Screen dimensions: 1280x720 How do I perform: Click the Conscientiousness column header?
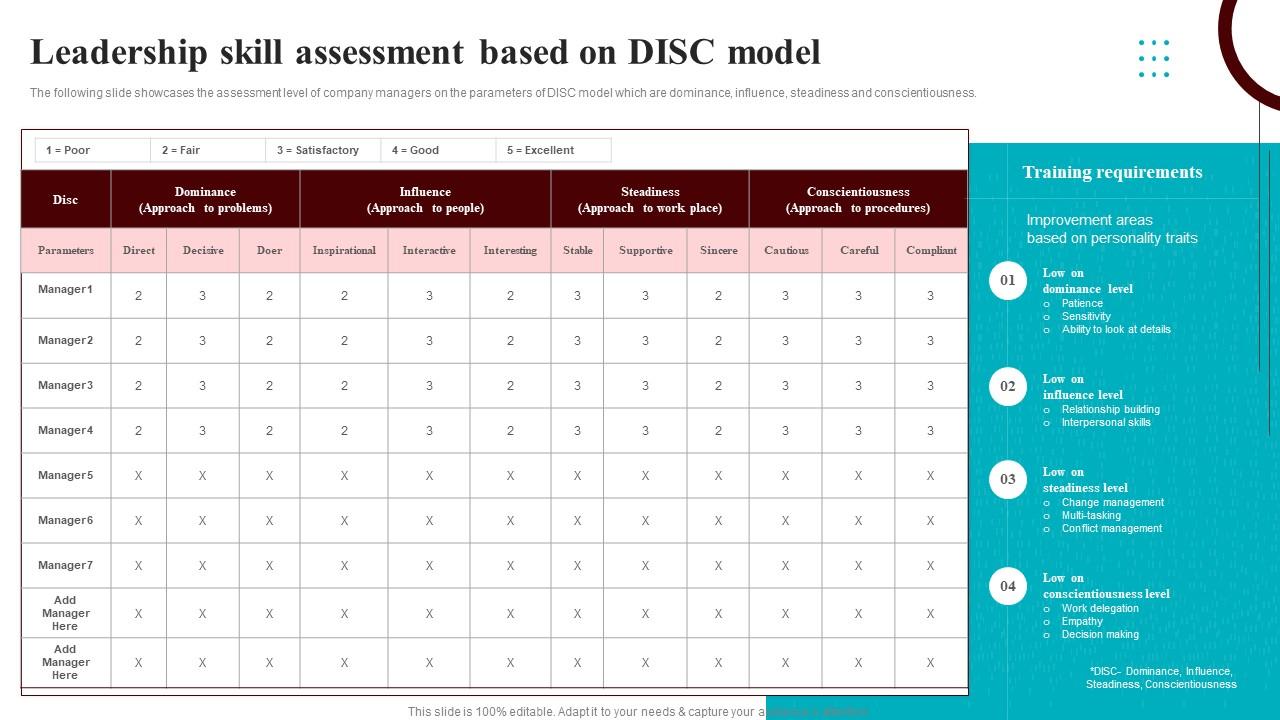858,199
